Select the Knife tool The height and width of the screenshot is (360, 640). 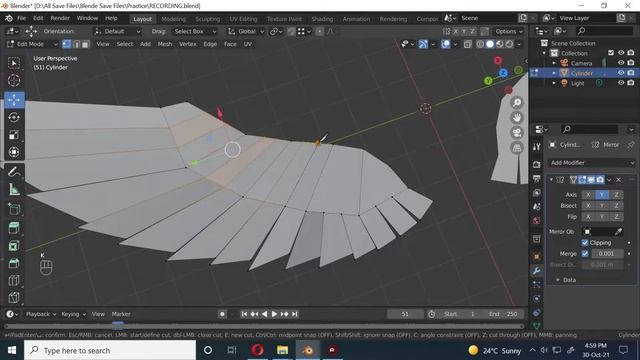pos(14,297)
